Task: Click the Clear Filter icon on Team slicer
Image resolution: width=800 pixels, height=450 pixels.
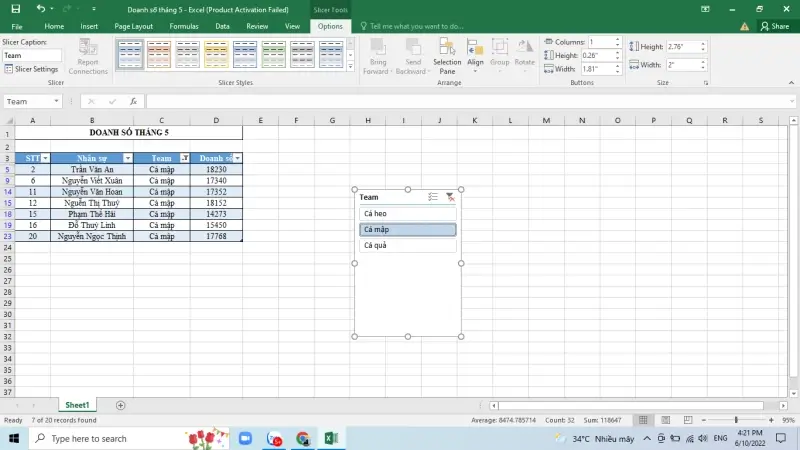Action: [x=449, y=197]
